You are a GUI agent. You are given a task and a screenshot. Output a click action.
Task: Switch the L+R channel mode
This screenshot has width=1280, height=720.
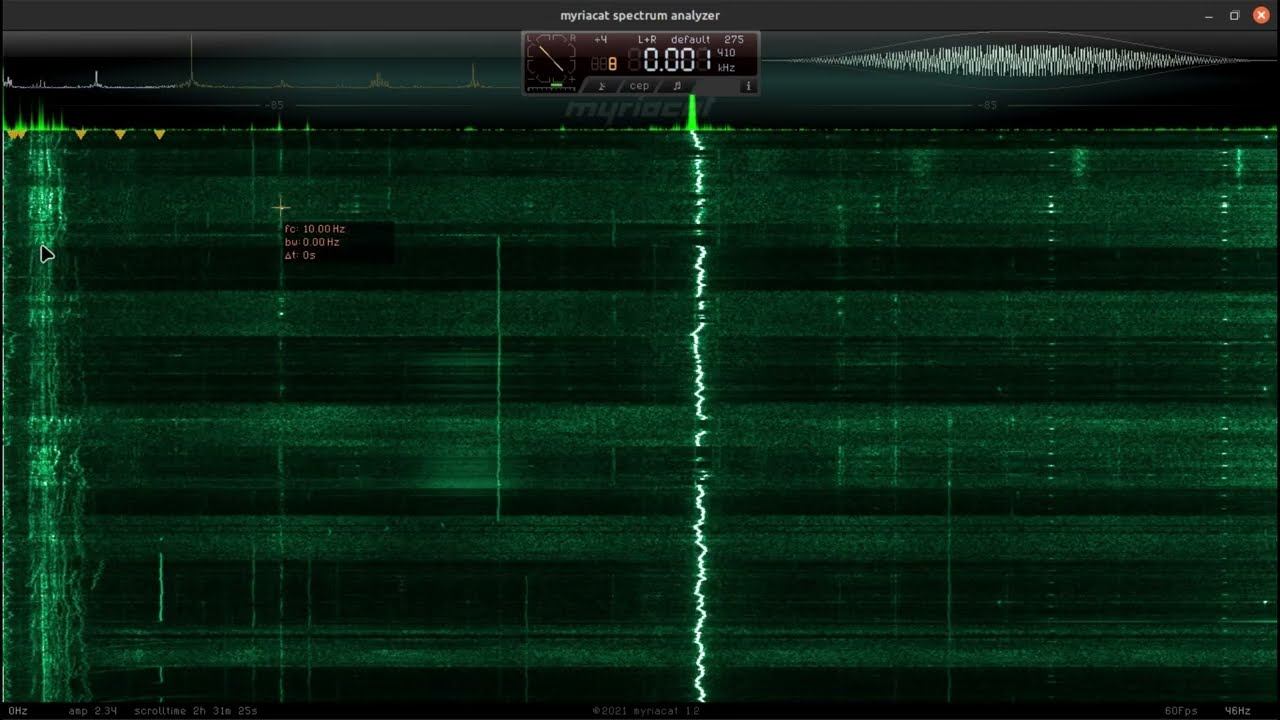tap(647, 40)
